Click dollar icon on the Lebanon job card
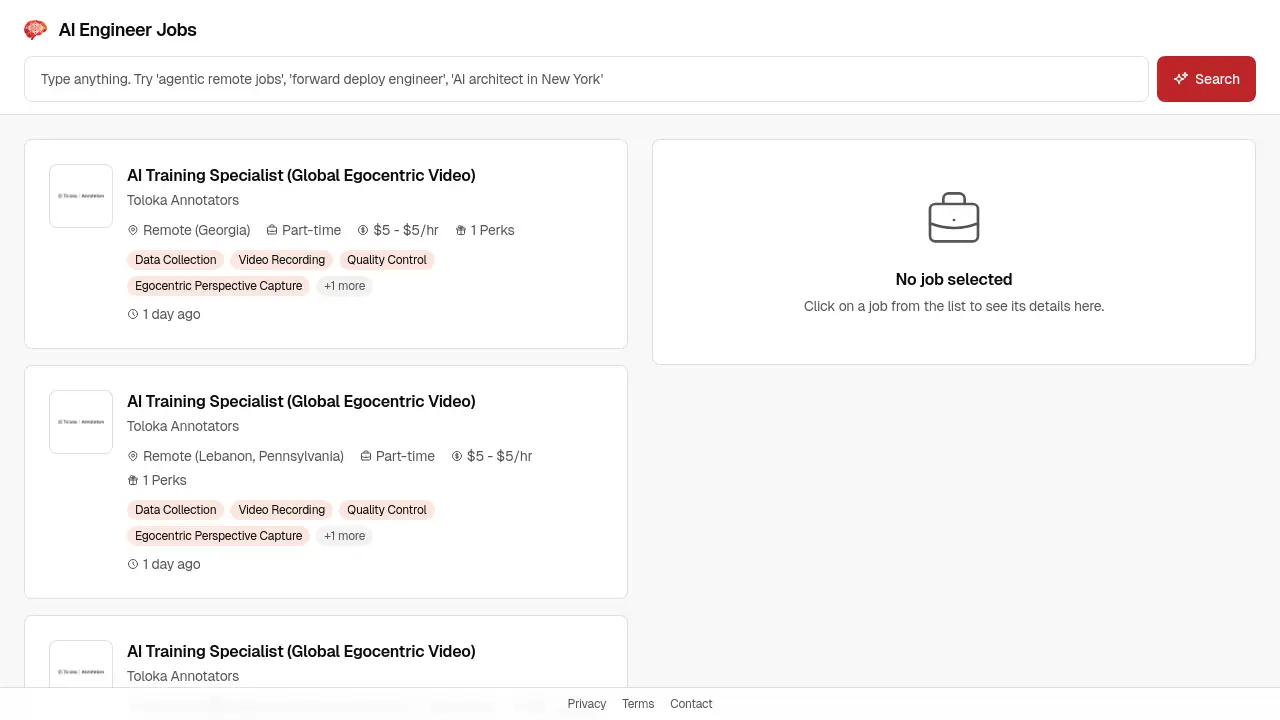Viewport: 1280px width, 720px height. tap(457, 456)
